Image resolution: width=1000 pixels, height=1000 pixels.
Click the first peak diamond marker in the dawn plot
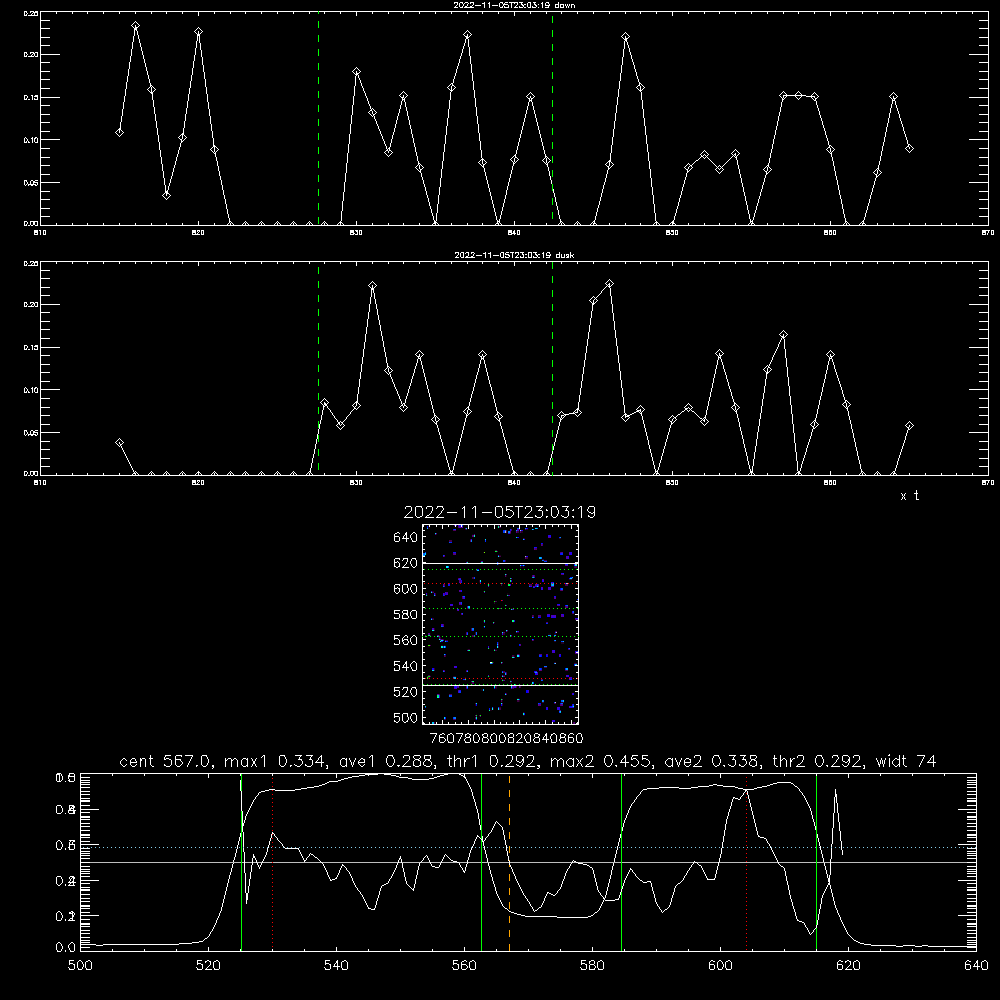point(135,26)
